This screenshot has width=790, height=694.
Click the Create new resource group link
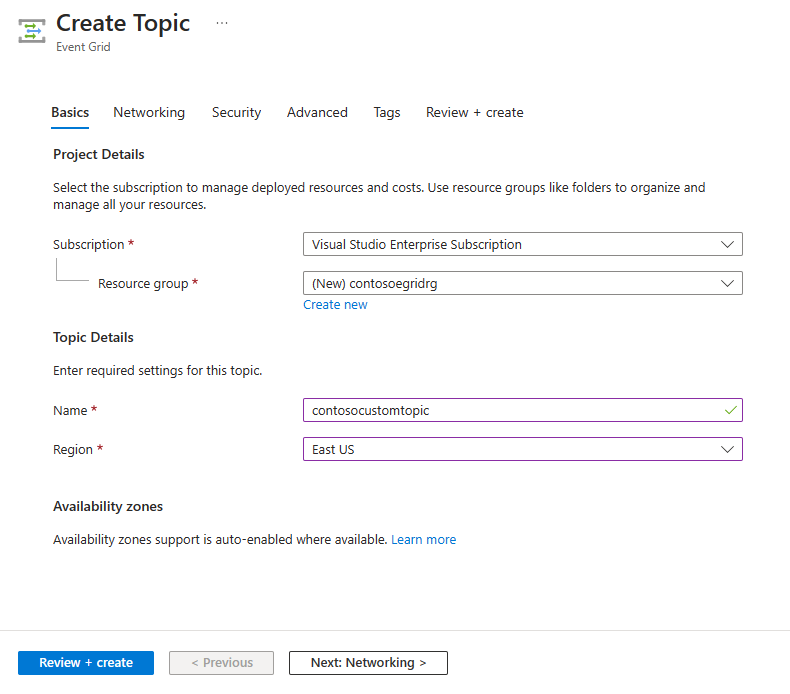(335, 304)
